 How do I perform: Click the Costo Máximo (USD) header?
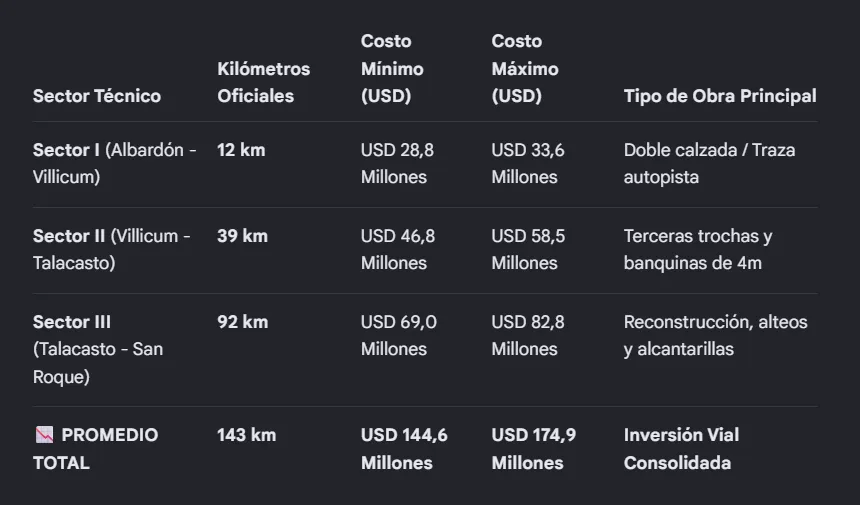click(525, 69)
